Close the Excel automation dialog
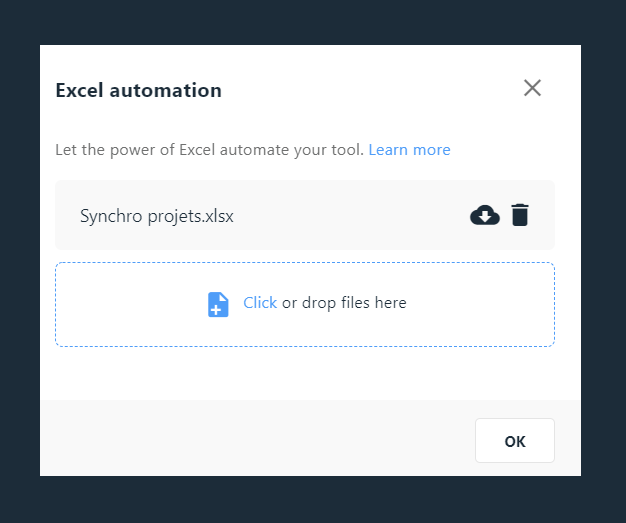The height and width of the screenshot is (523, 626). (x=532, y=88)
